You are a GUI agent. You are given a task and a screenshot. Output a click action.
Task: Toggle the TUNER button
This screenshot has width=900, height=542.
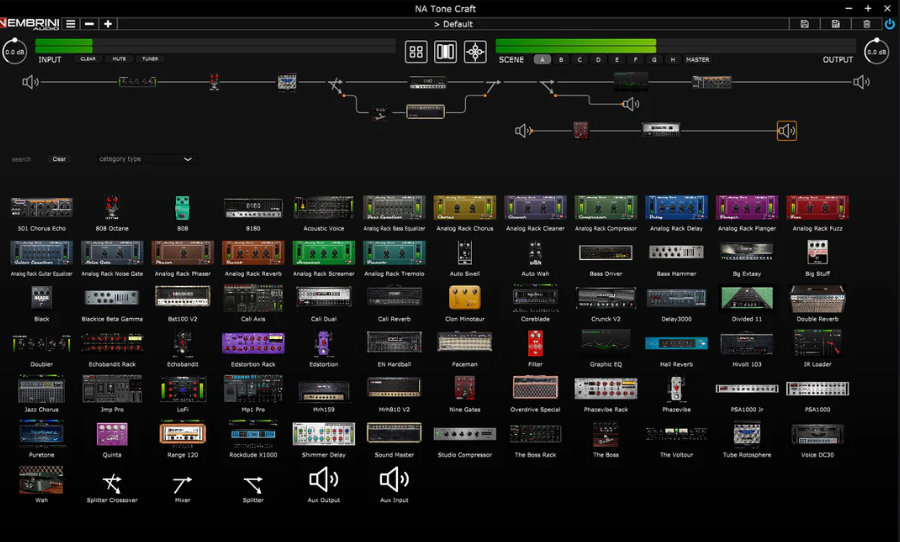150,59
